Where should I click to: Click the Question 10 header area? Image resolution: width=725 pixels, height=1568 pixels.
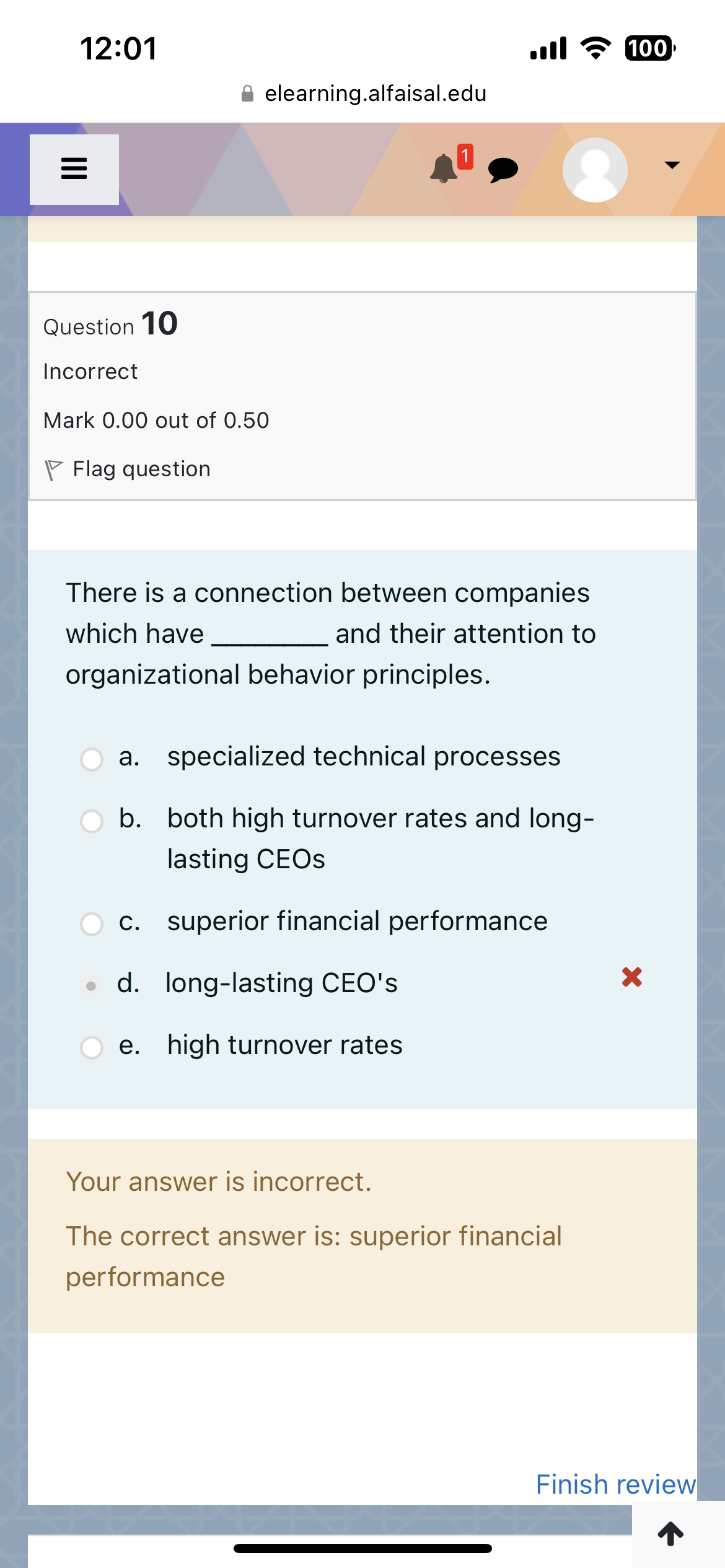tap(110, 324)
